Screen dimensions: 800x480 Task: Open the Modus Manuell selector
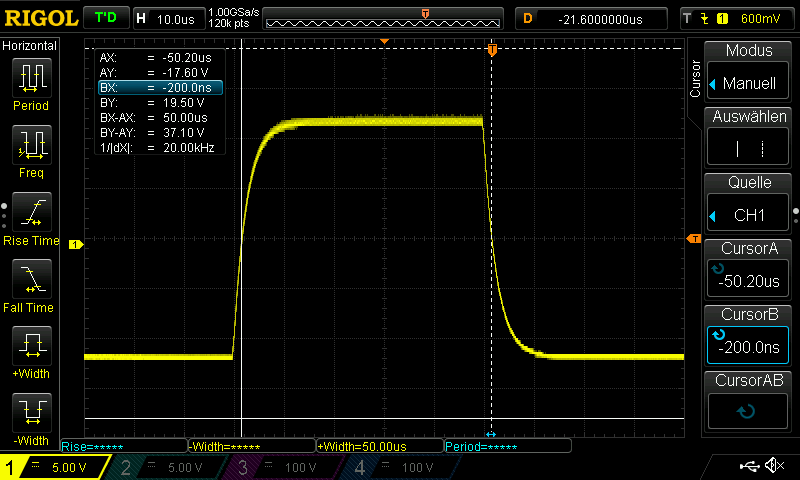[x=749, y=72]
